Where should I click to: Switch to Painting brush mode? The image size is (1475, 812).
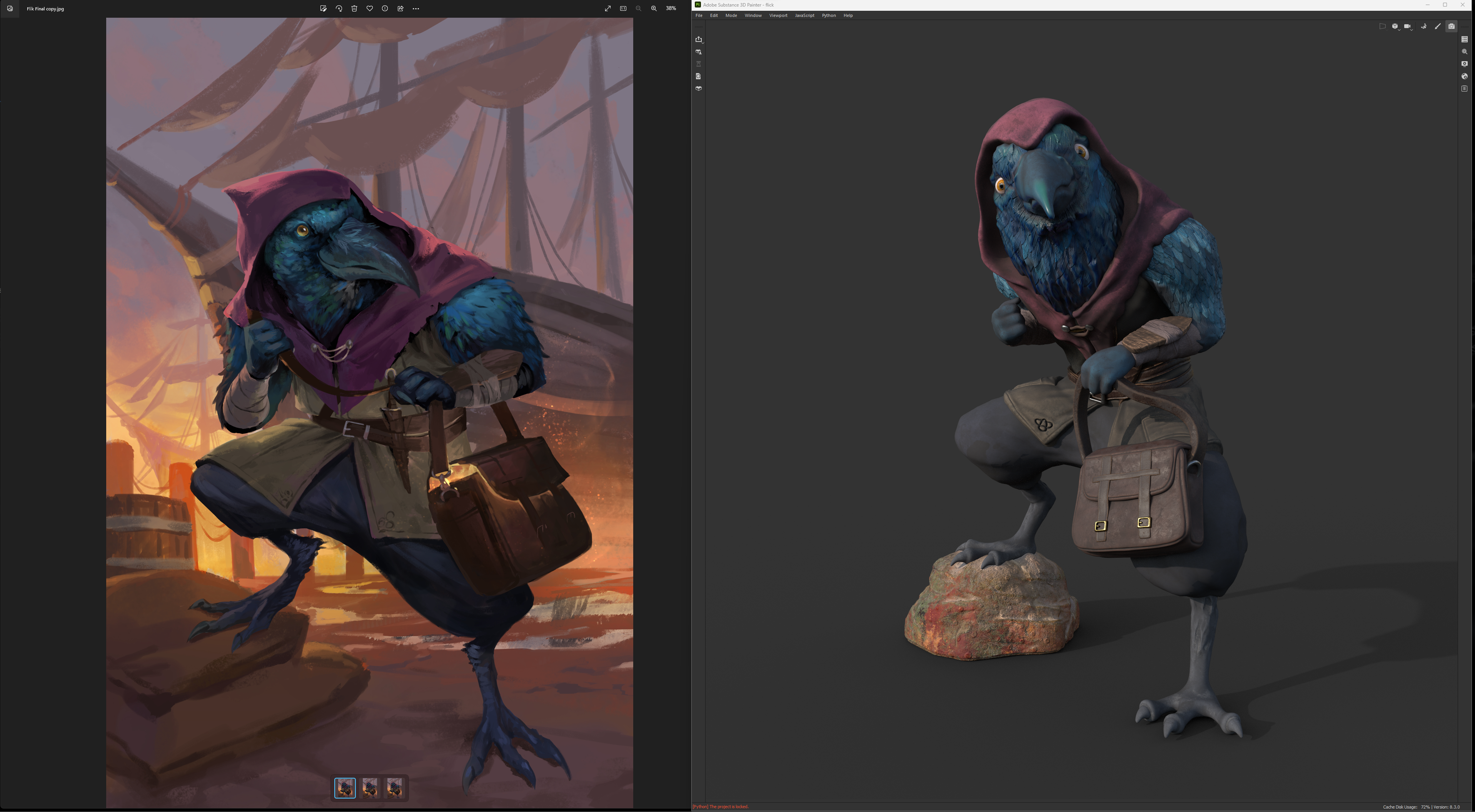[x=1437, y=26]
